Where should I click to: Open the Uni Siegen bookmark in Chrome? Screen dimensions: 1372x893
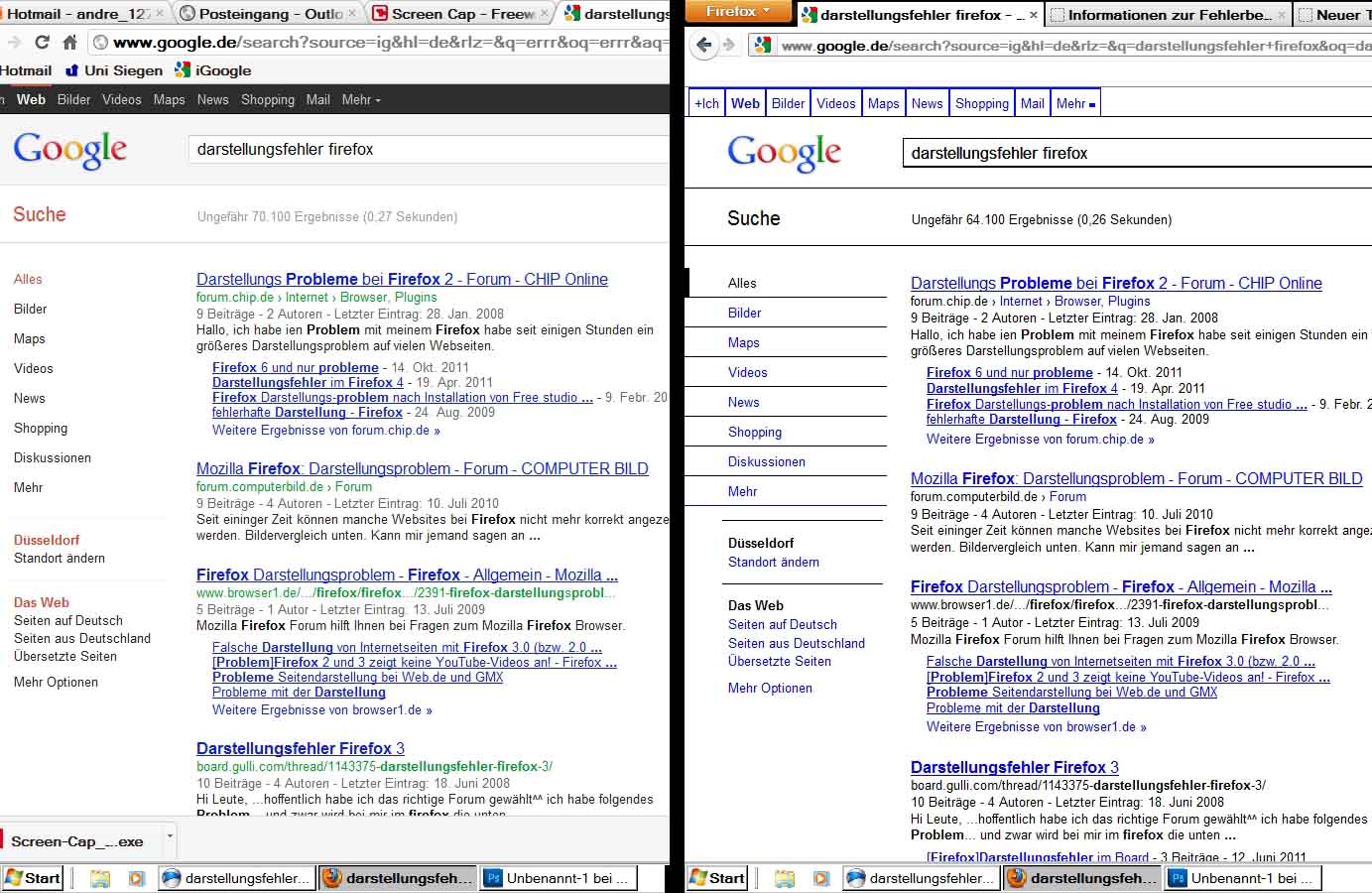click(113, 70)
